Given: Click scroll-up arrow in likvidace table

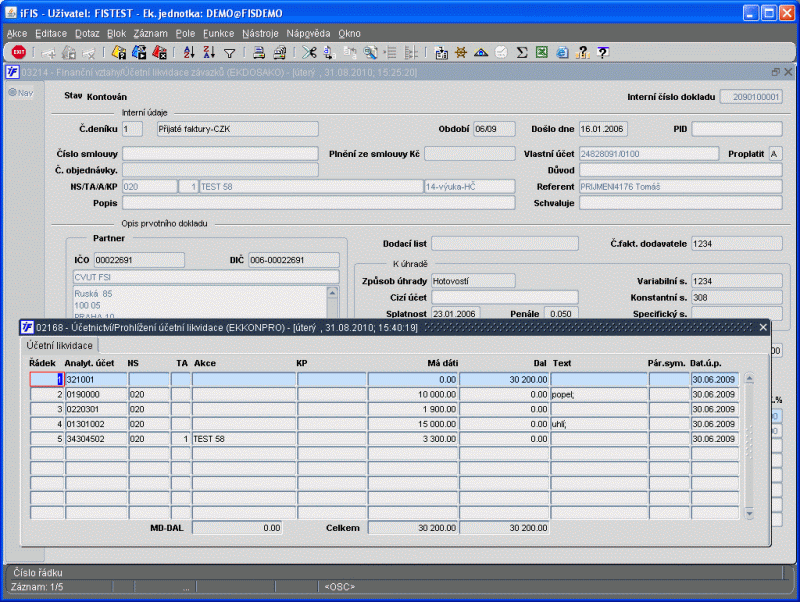Looking at the screenshot, I should pos(750,378).
